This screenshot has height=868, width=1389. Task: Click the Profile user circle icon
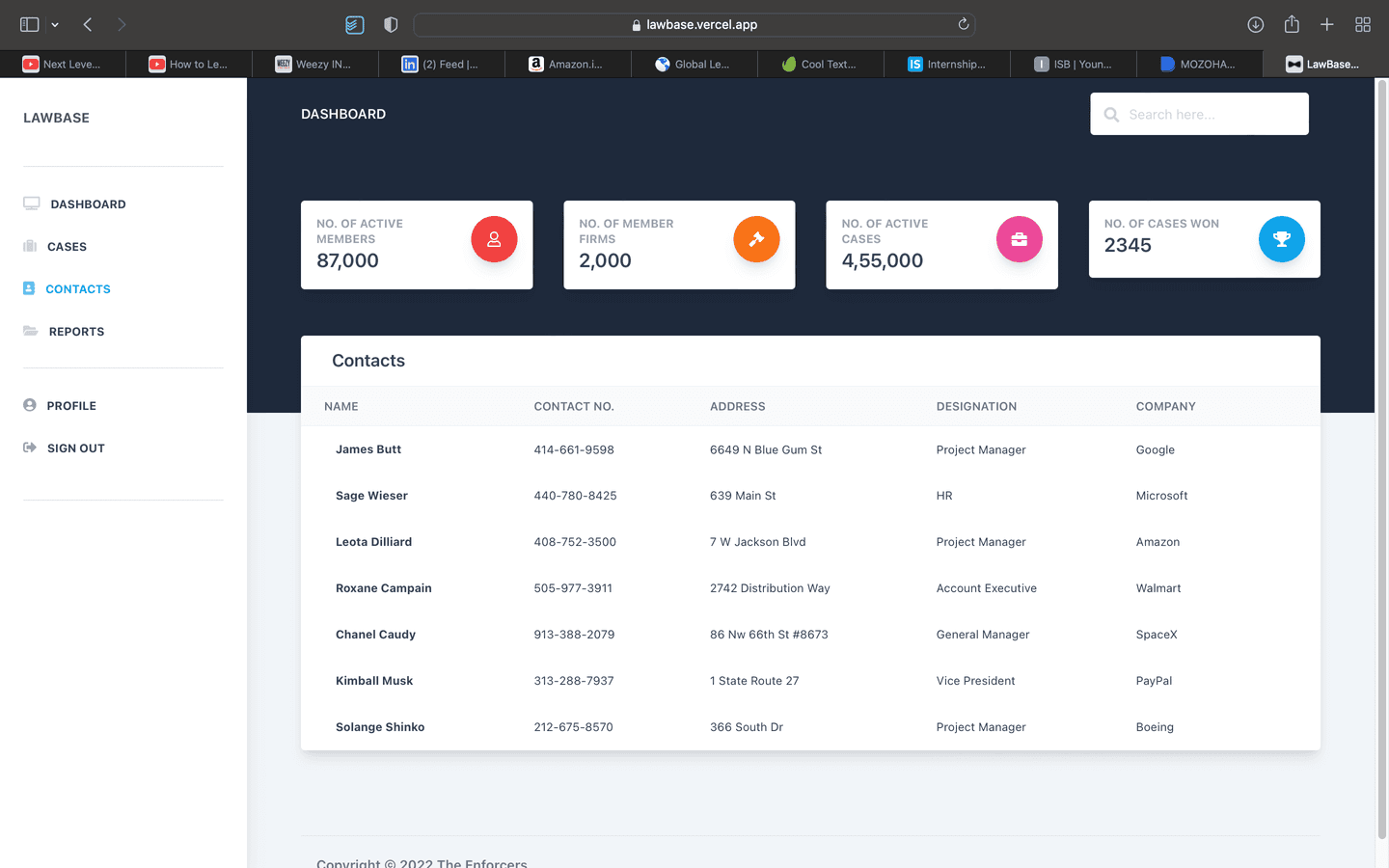pyautogui.click(x=30, y=405)
